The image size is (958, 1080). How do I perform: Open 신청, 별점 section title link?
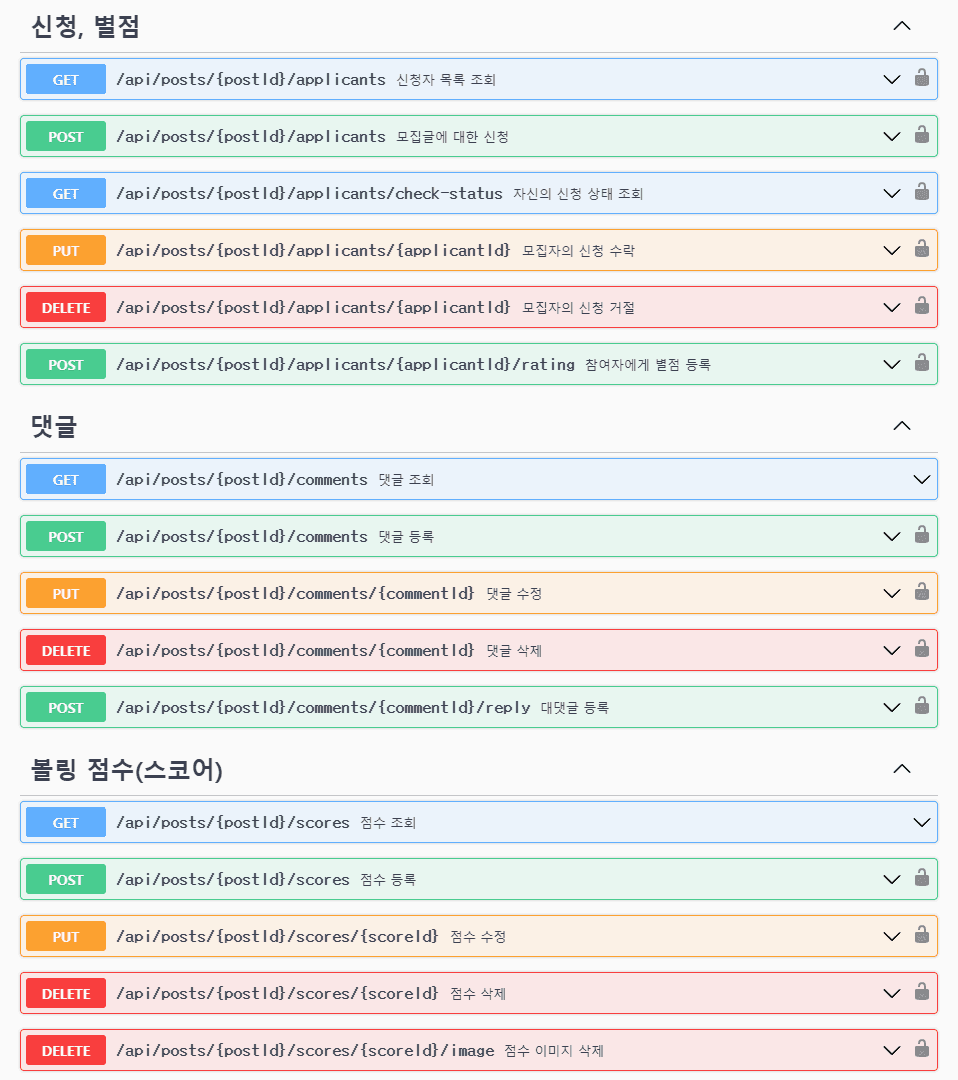tap(85, 27)
